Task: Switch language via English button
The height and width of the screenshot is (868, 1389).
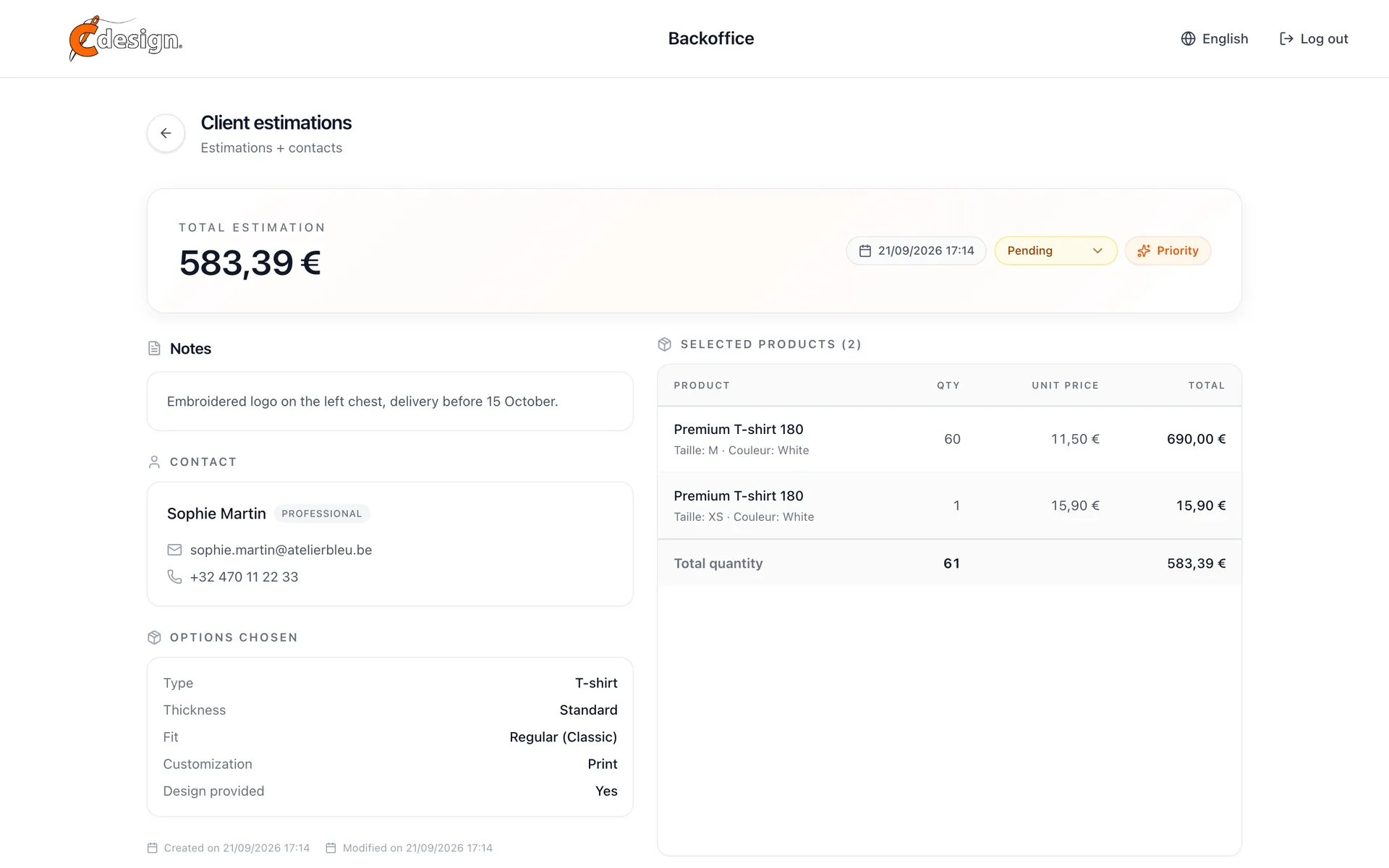Action: click(x=1215, y=38)
